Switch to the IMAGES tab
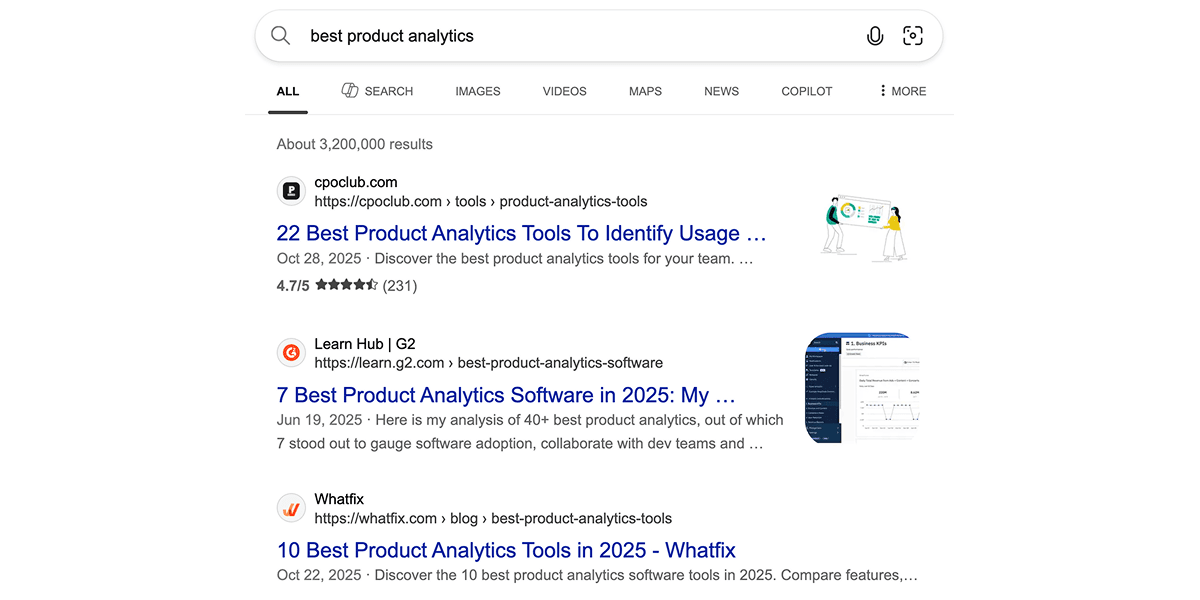This screenshot has height=600, width=1200. tap(477, 91)
